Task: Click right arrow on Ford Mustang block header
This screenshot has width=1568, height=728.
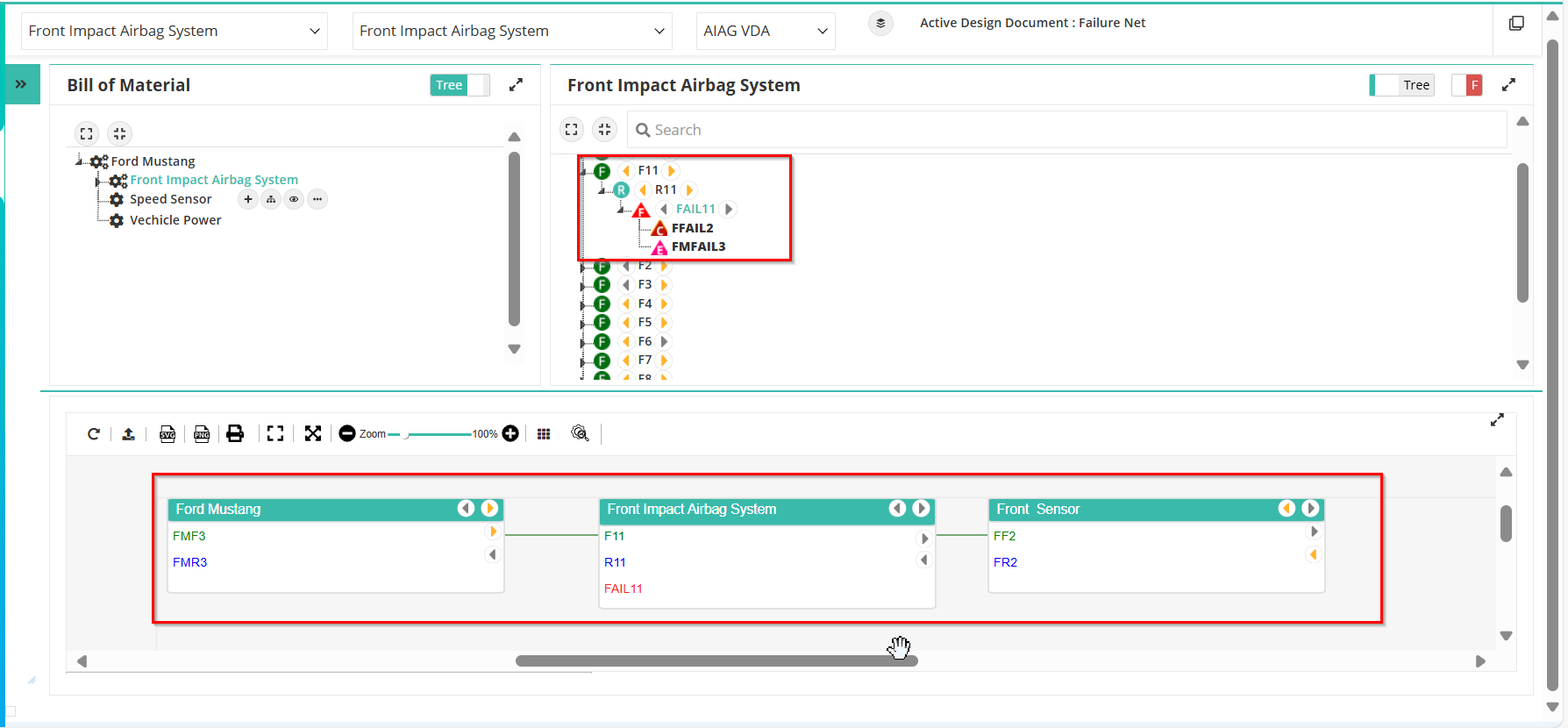Action: (489, 509)
